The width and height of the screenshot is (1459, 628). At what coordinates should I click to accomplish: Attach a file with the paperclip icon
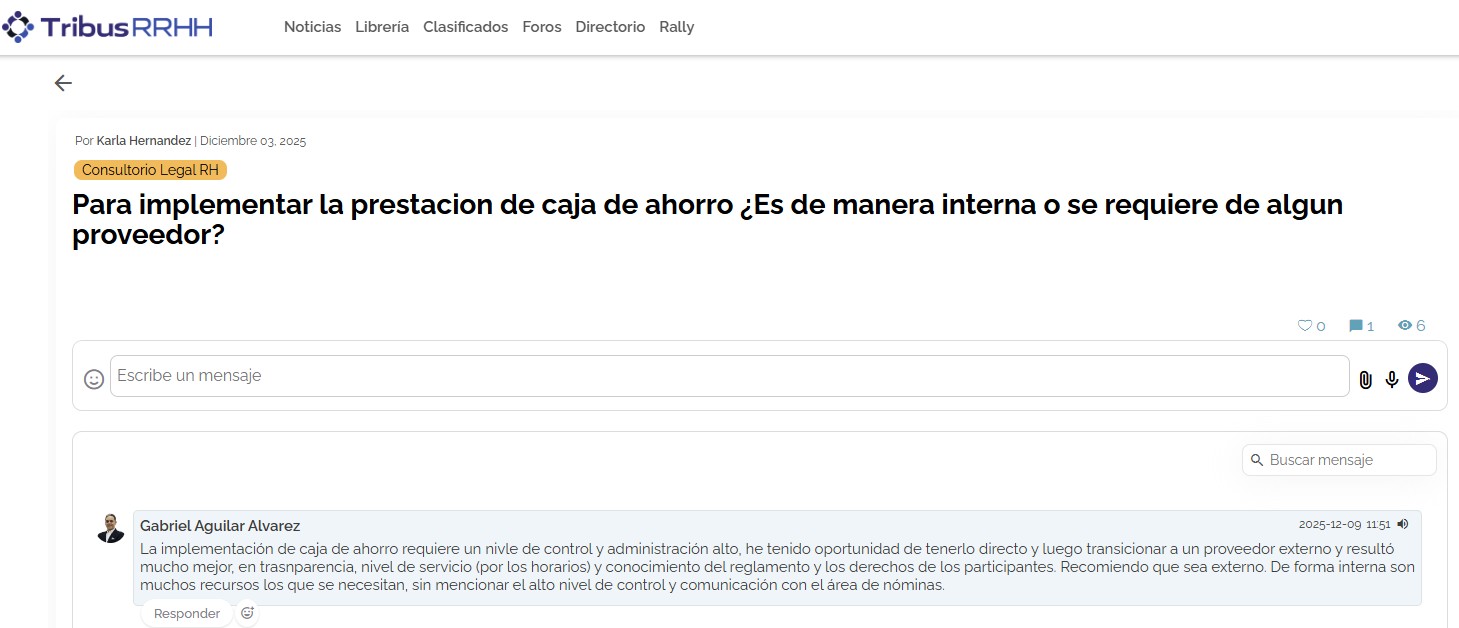(x=1365, y=380)
